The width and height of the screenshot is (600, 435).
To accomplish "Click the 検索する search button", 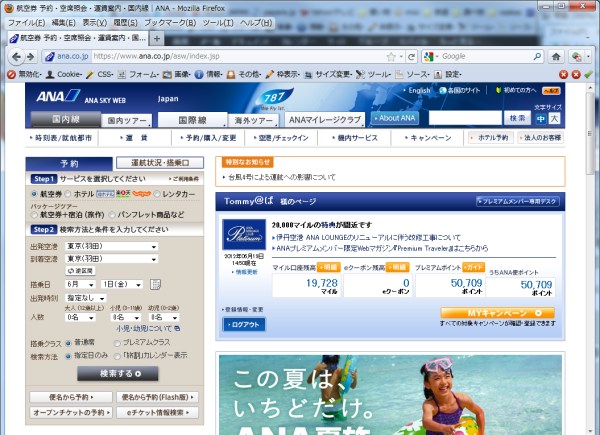I will pos(118,373).
